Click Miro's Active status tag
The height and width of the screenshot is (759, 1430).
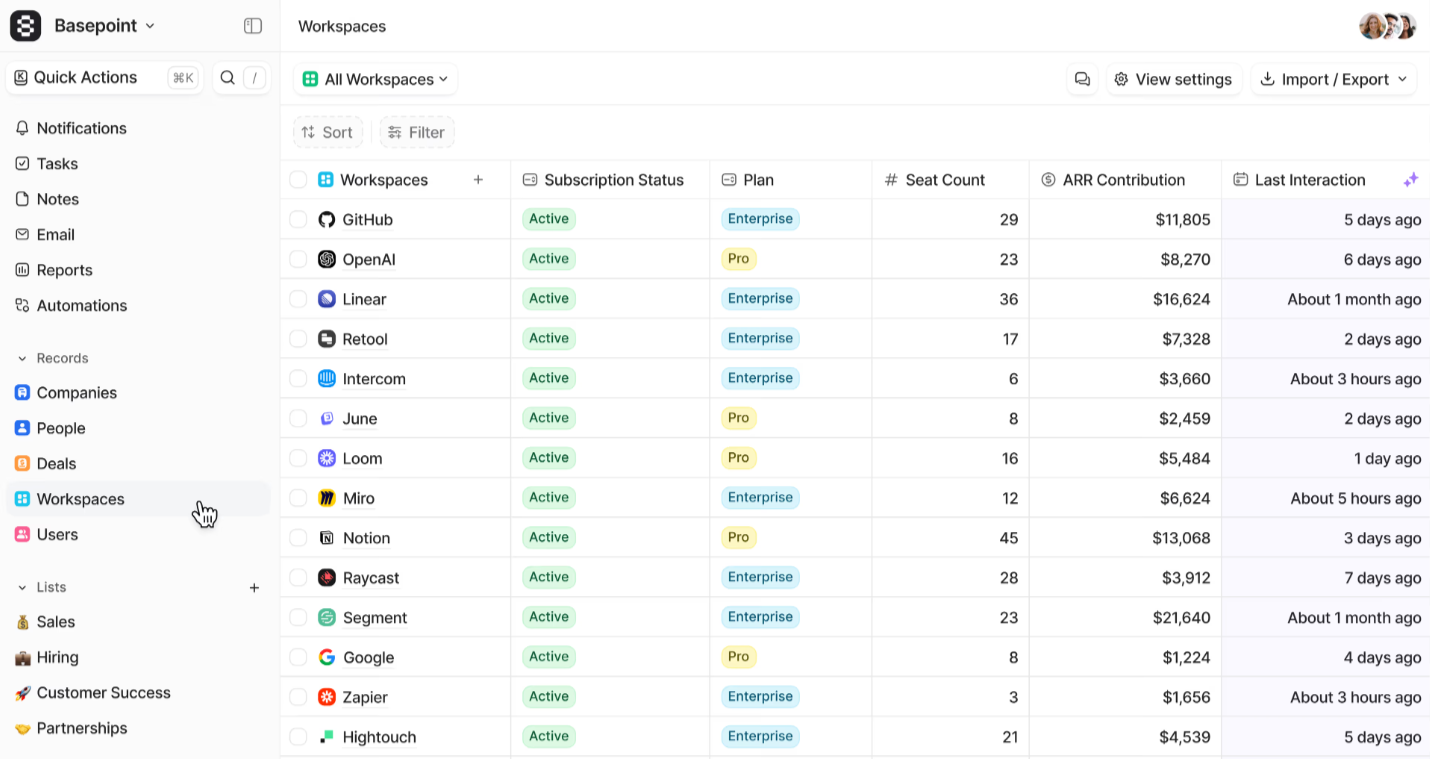click(x=549, y=498)
